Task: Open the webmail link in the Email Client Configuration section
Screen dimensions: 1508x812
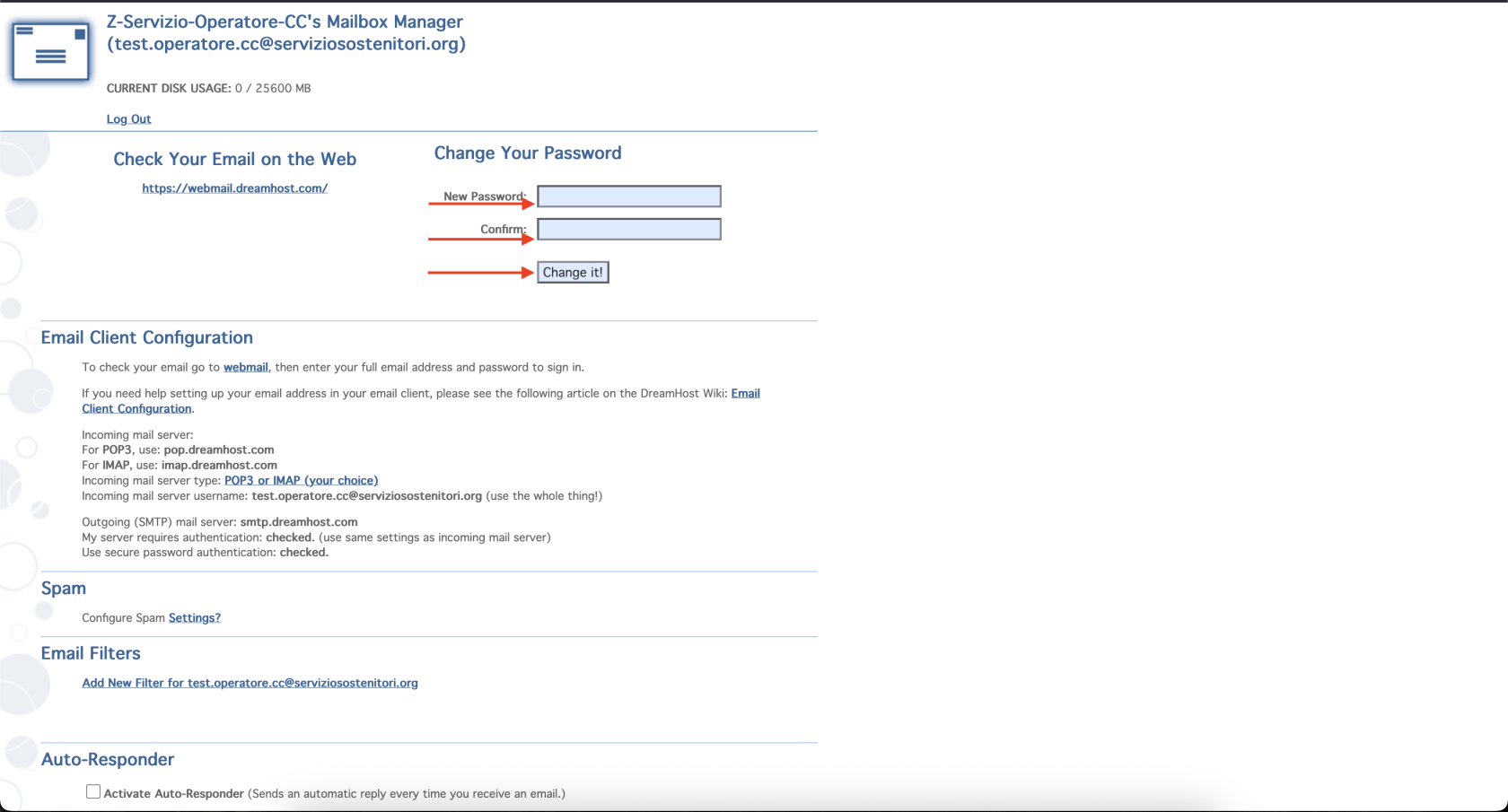Action: 246,367
